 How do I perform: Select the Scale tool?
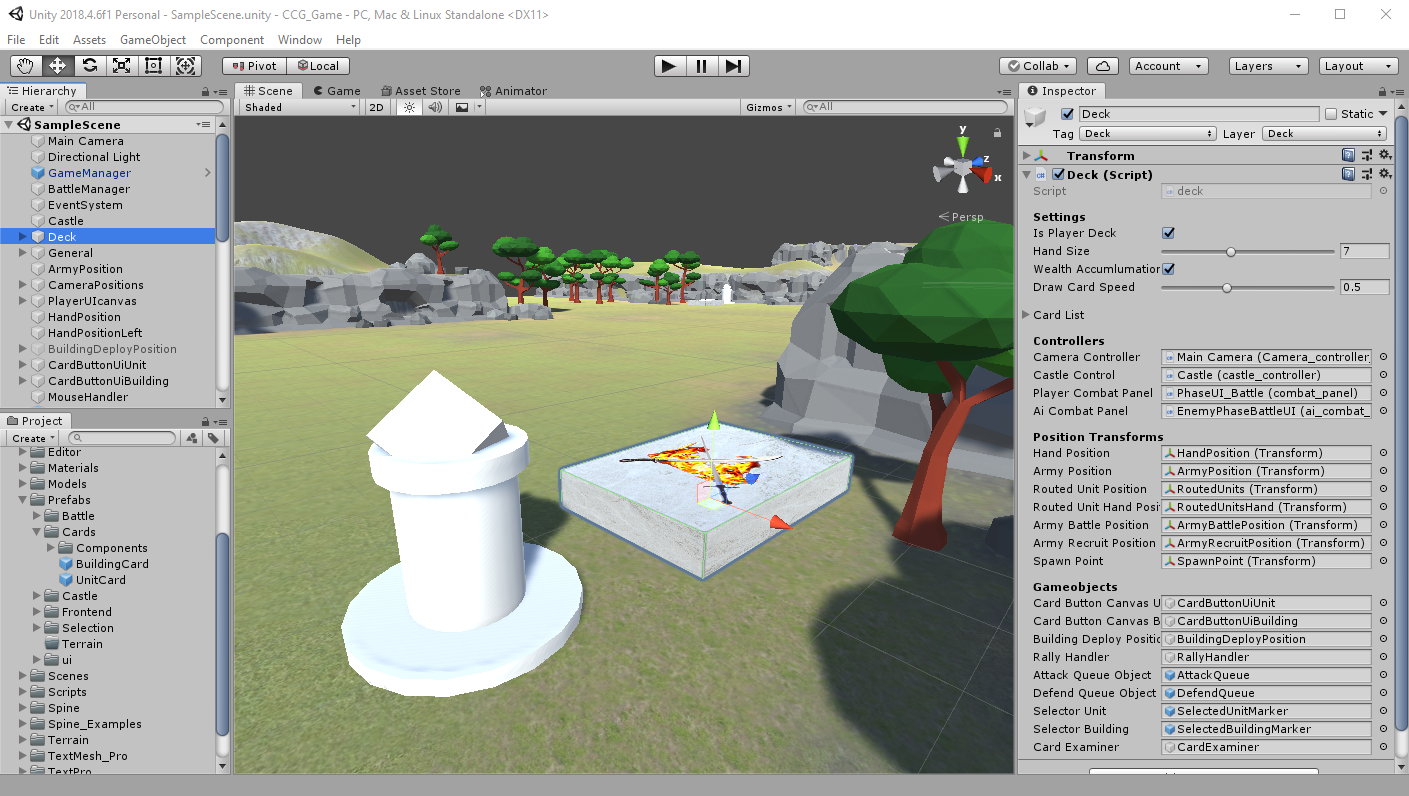point(121,66)
